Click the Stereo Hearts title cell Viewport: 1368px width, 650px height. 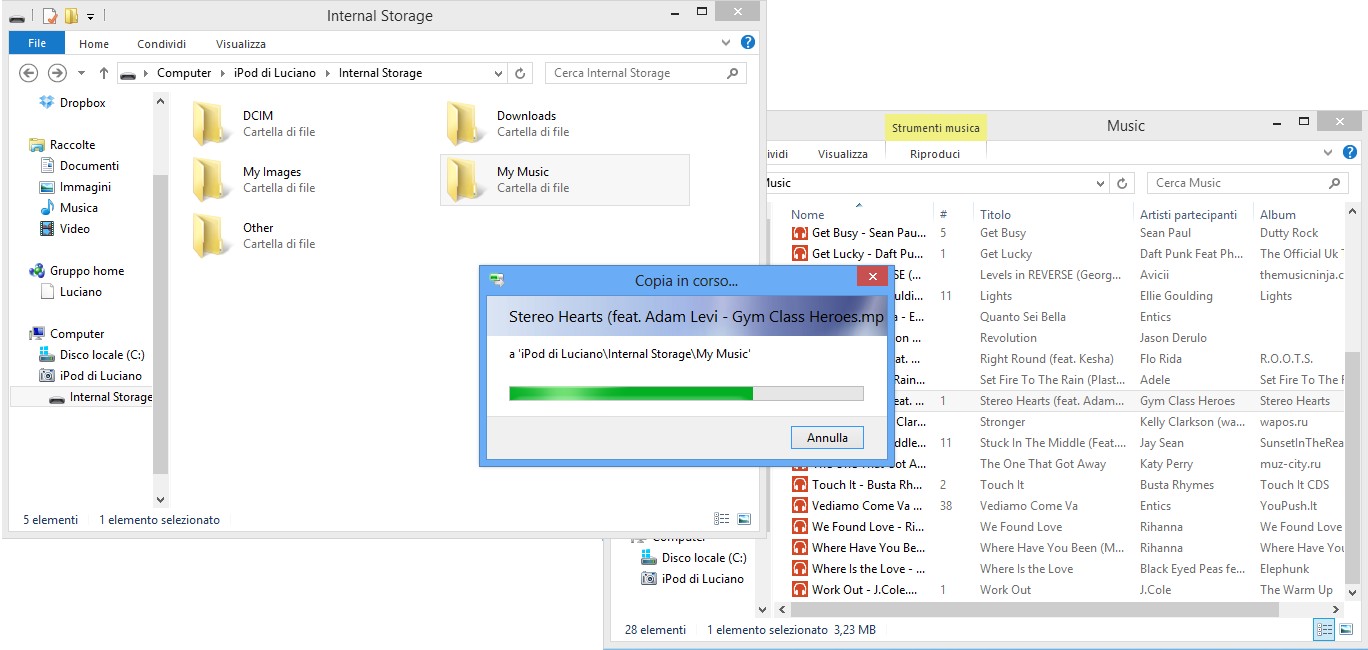pos(1052,401)
